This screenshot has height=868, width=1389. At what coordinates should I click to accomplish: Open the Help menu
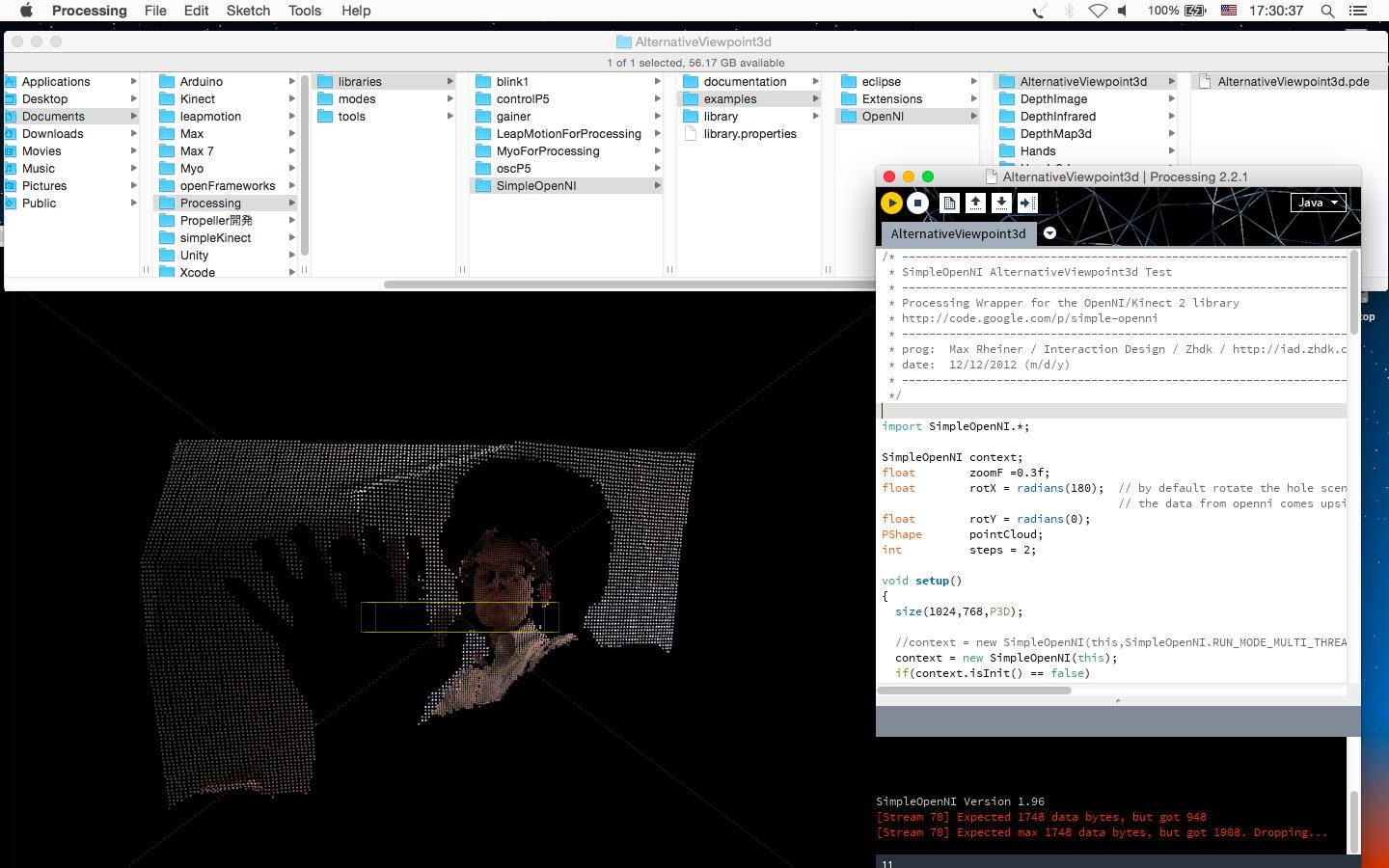[356, 11]
